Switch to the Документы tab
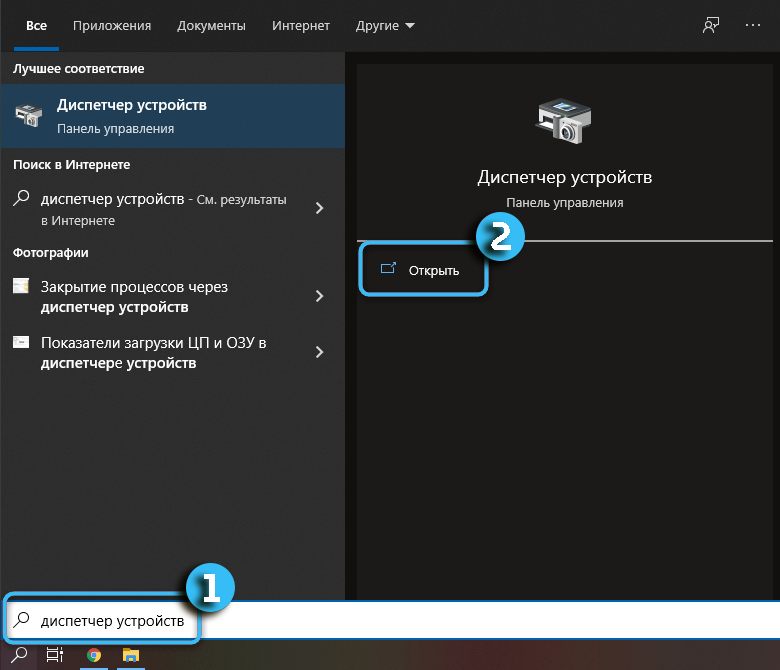This screenshot has width=780, height=670. point(211,25)
